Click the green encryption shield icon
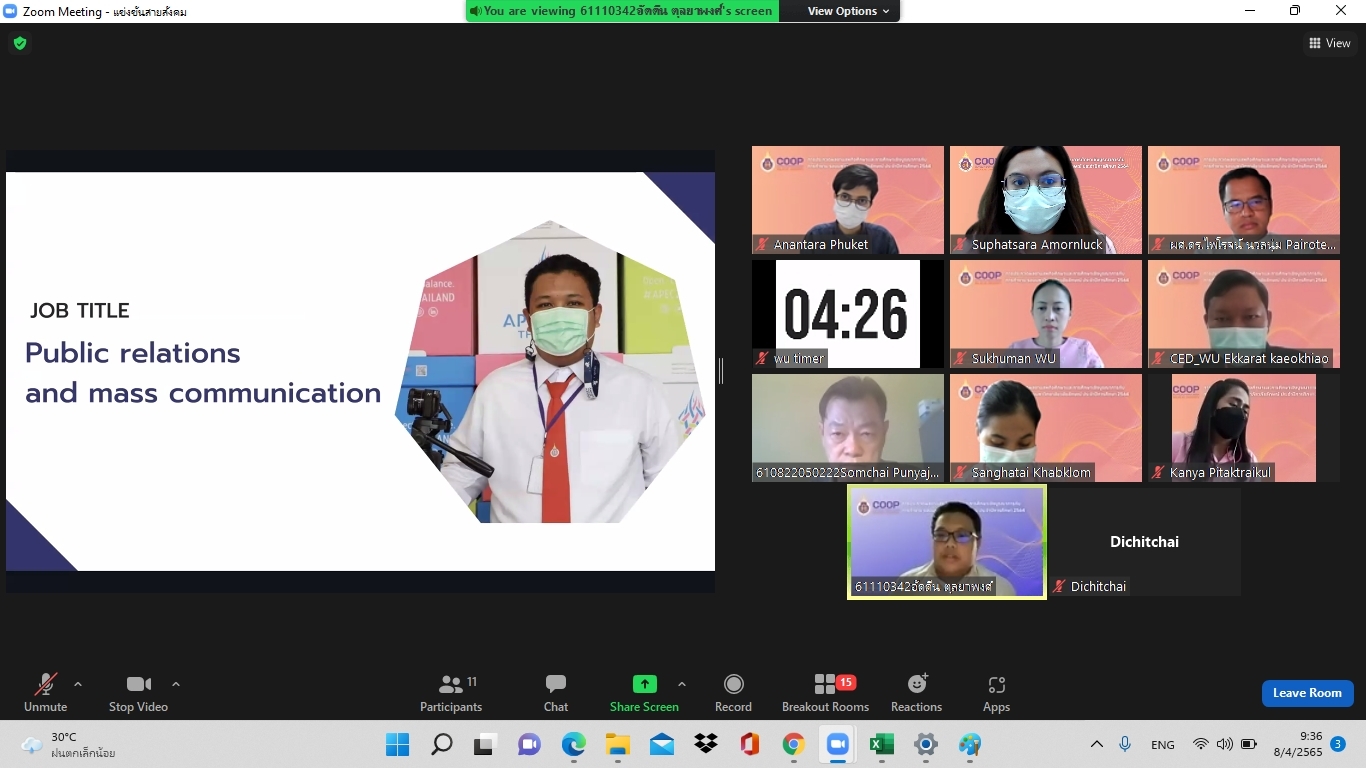The image size is (1366, 768). click(20, 43)
